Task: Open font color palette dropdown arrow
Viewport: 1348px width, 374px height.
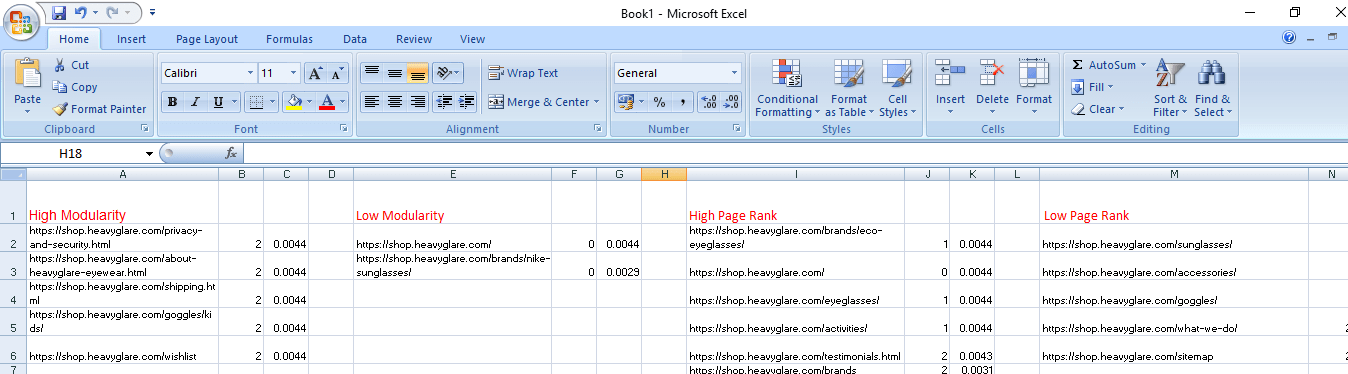Action: click(x=341, y=102)
